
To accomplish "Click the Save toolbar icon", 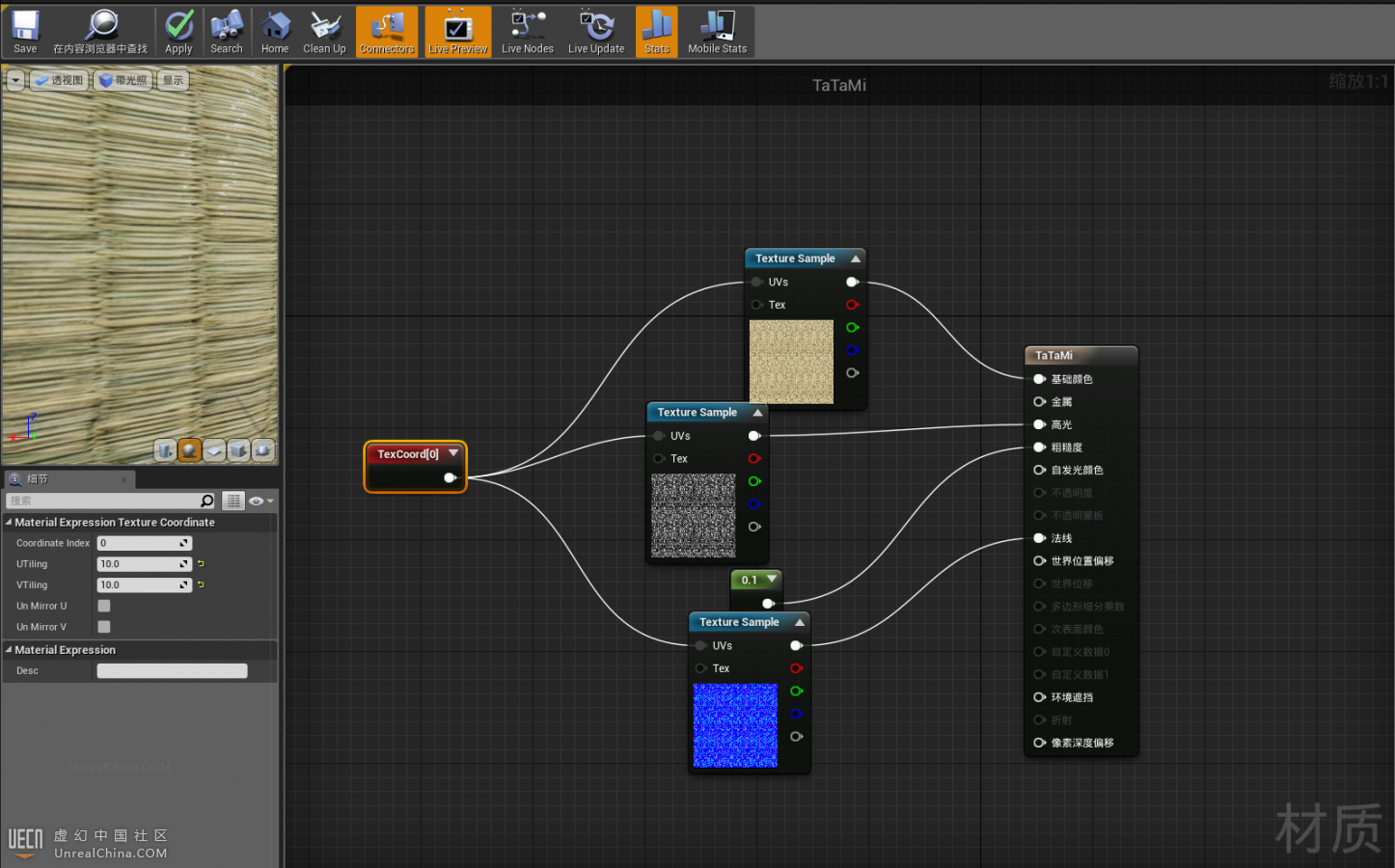I will click(25, 32).
